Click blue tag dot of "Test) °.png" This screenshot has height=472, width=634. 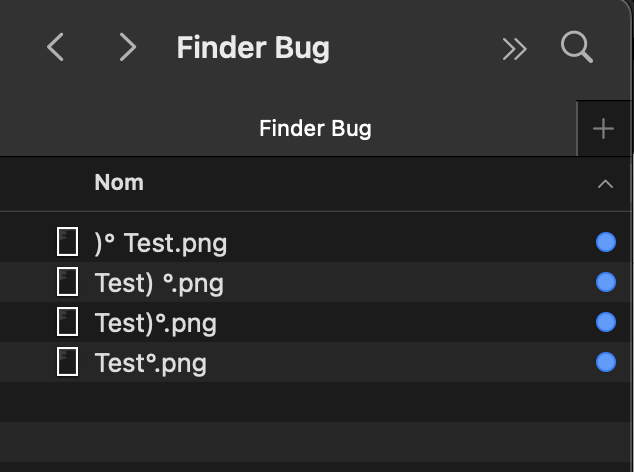[x=605, y=282]
